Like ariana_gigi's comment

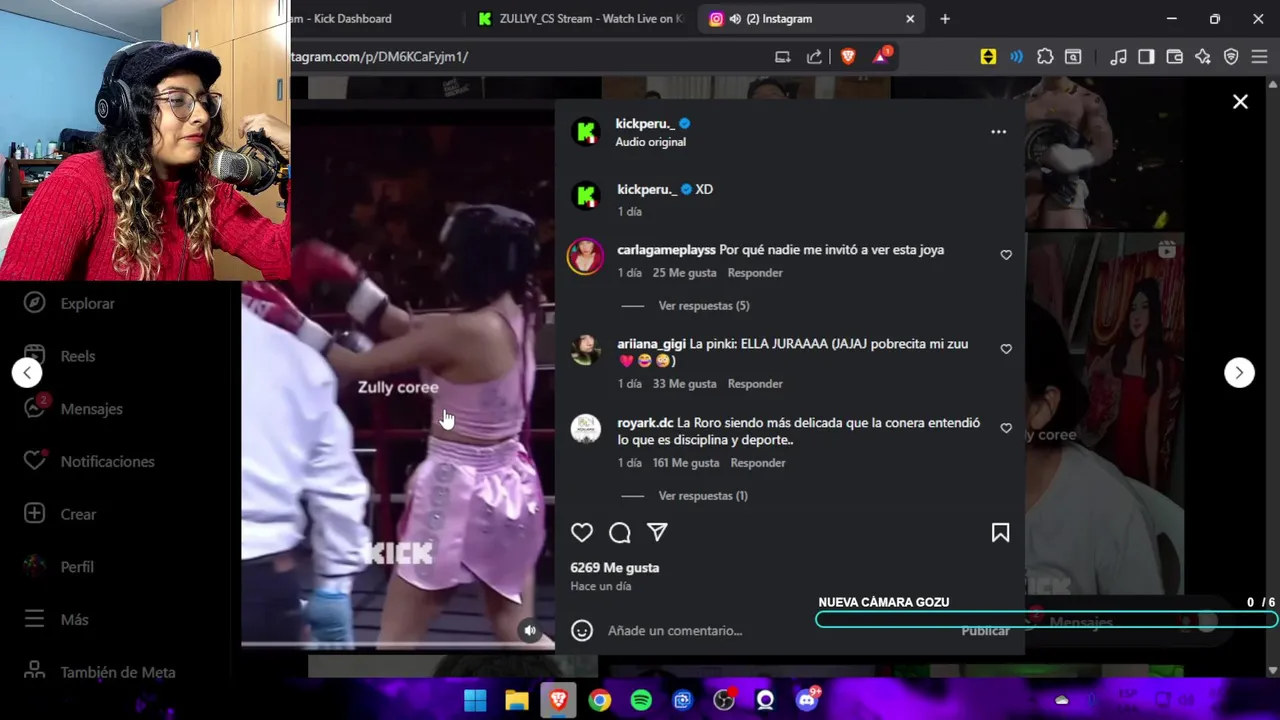(x=1006, y=349)
